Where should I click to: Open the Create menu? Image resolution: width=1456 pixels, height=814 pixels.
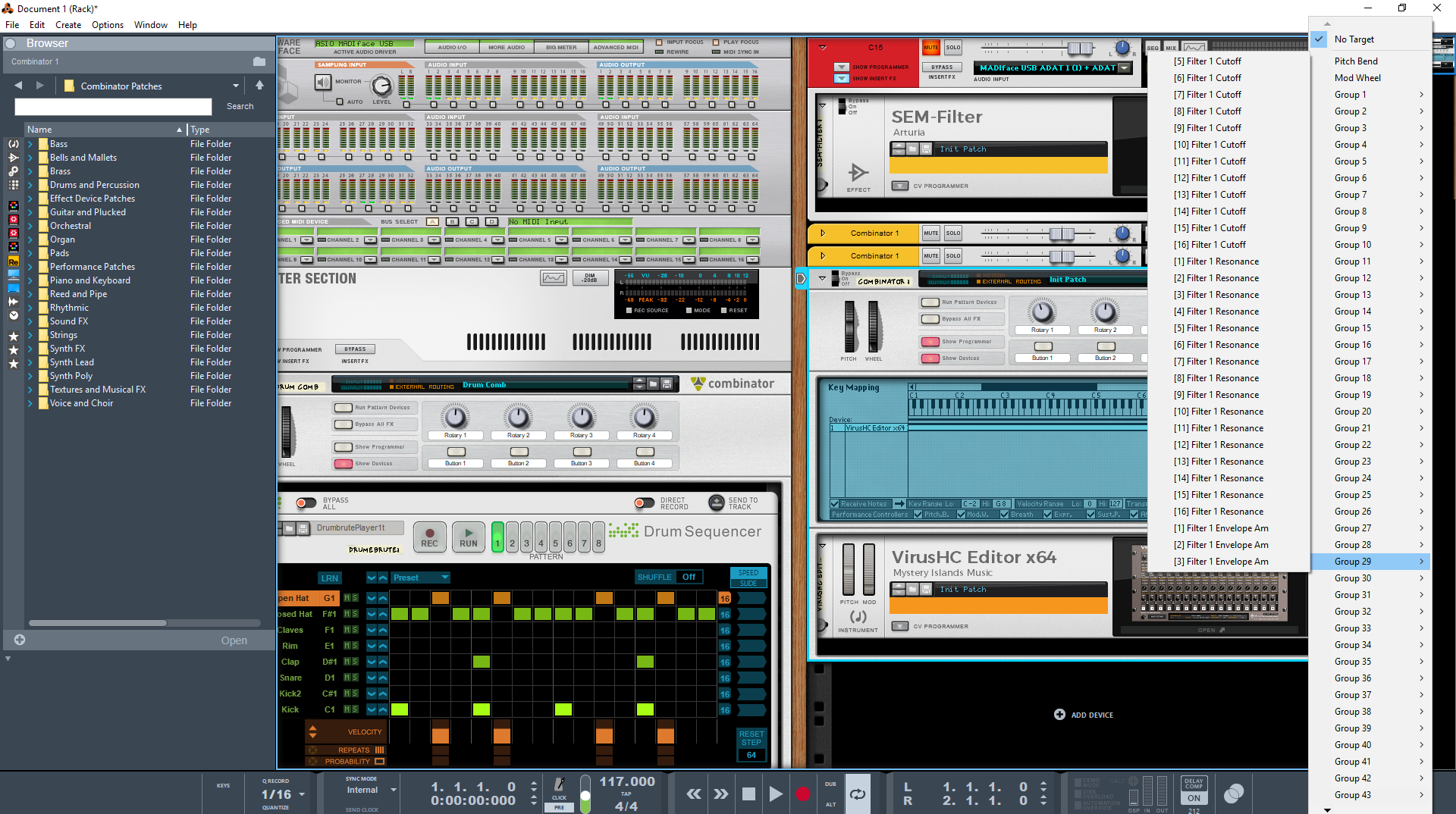point(68,24)
